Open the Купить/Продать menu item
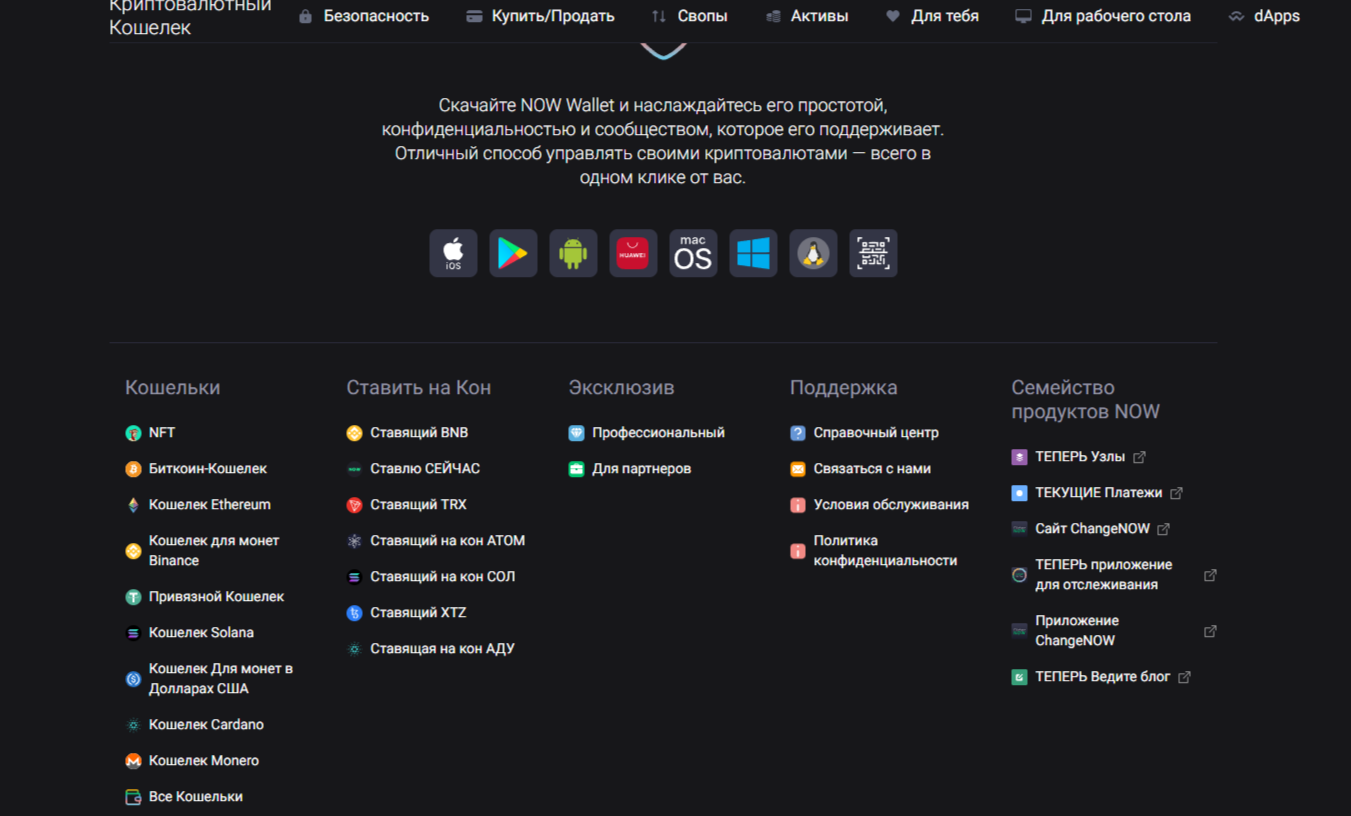Screen dimensions: 1351x816 pyautogui.click(x=540, y=16)
